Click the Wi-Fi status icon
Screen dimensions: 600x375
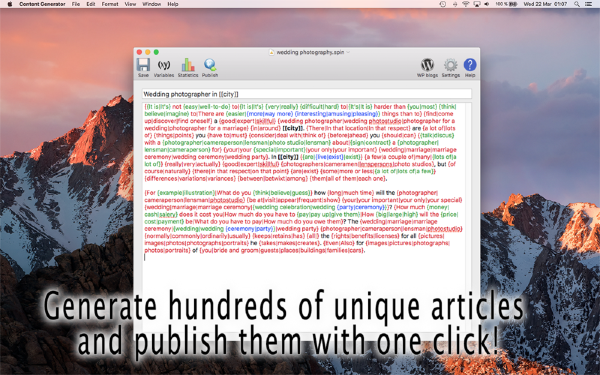pyautogui.click(x=466, y=4)
